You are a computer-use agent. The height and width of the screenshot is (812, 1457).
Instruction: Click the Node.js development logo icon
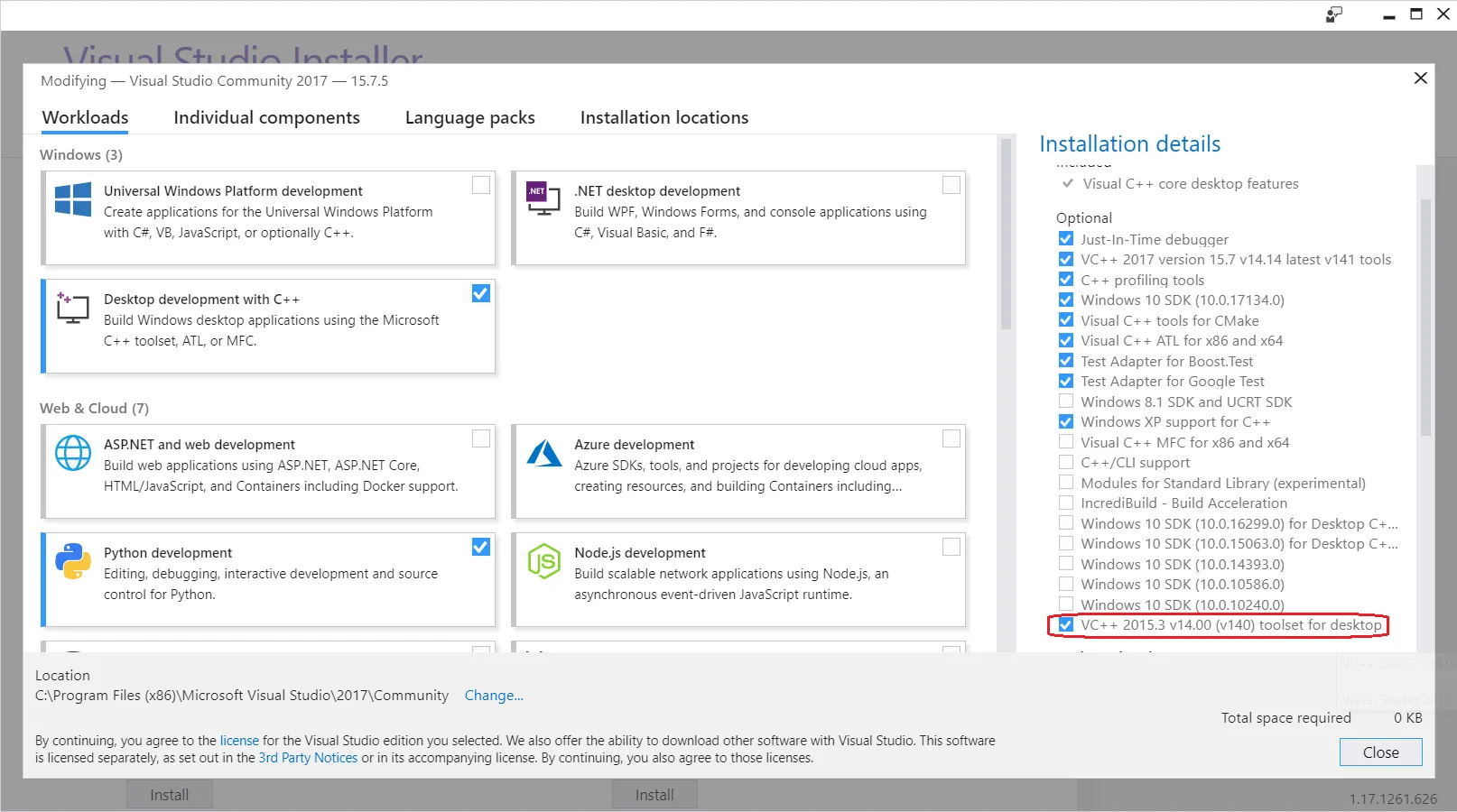(x=544, y=561)
